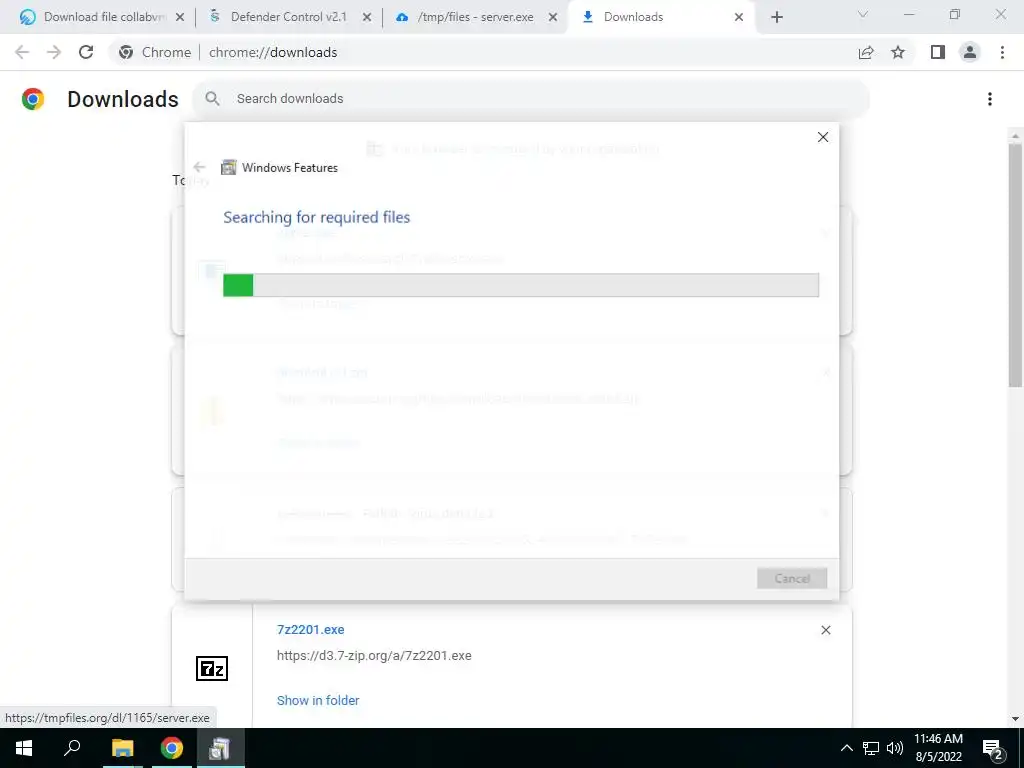This screenshot has height=768, width=1024.
Task: Open Chrome from the taskbar
Action: coord(172,748)
